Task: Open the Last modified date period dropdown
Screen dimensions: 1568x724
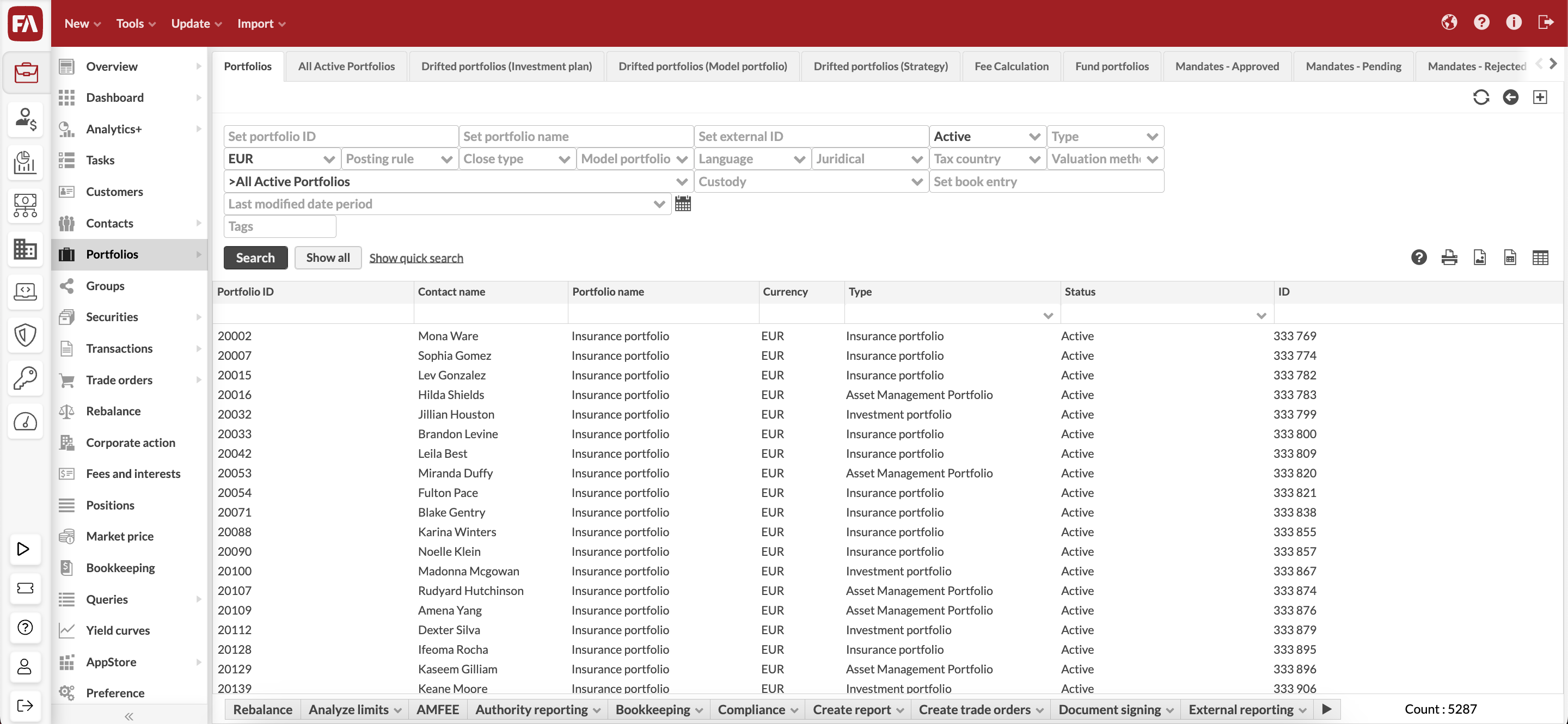Action: [448, 204]
